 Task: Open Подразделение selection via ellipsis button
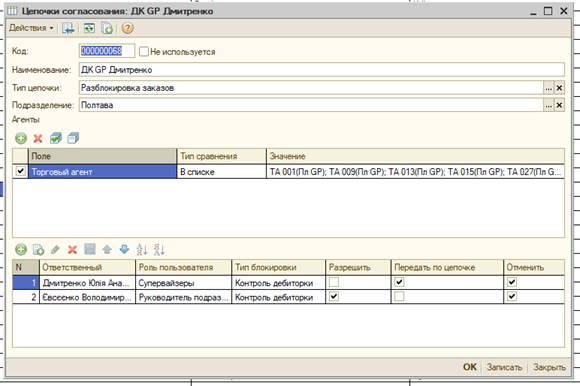(x=549, y=105)
